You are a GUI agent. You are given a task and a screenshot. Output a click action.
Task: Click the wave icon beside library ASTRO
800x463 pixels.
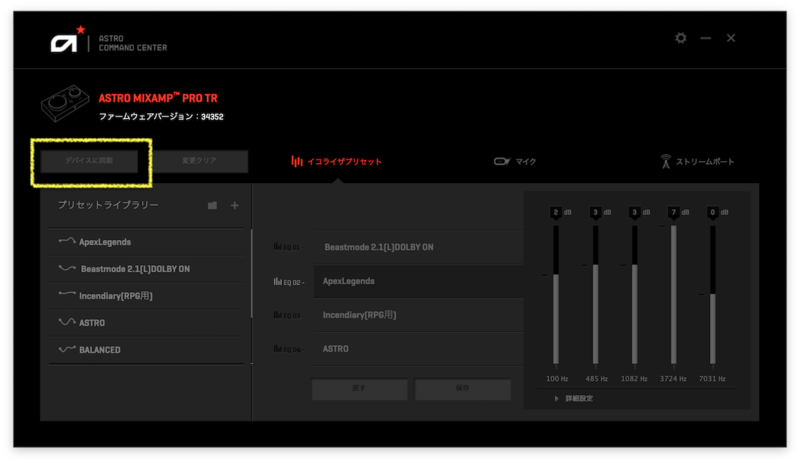67,322
